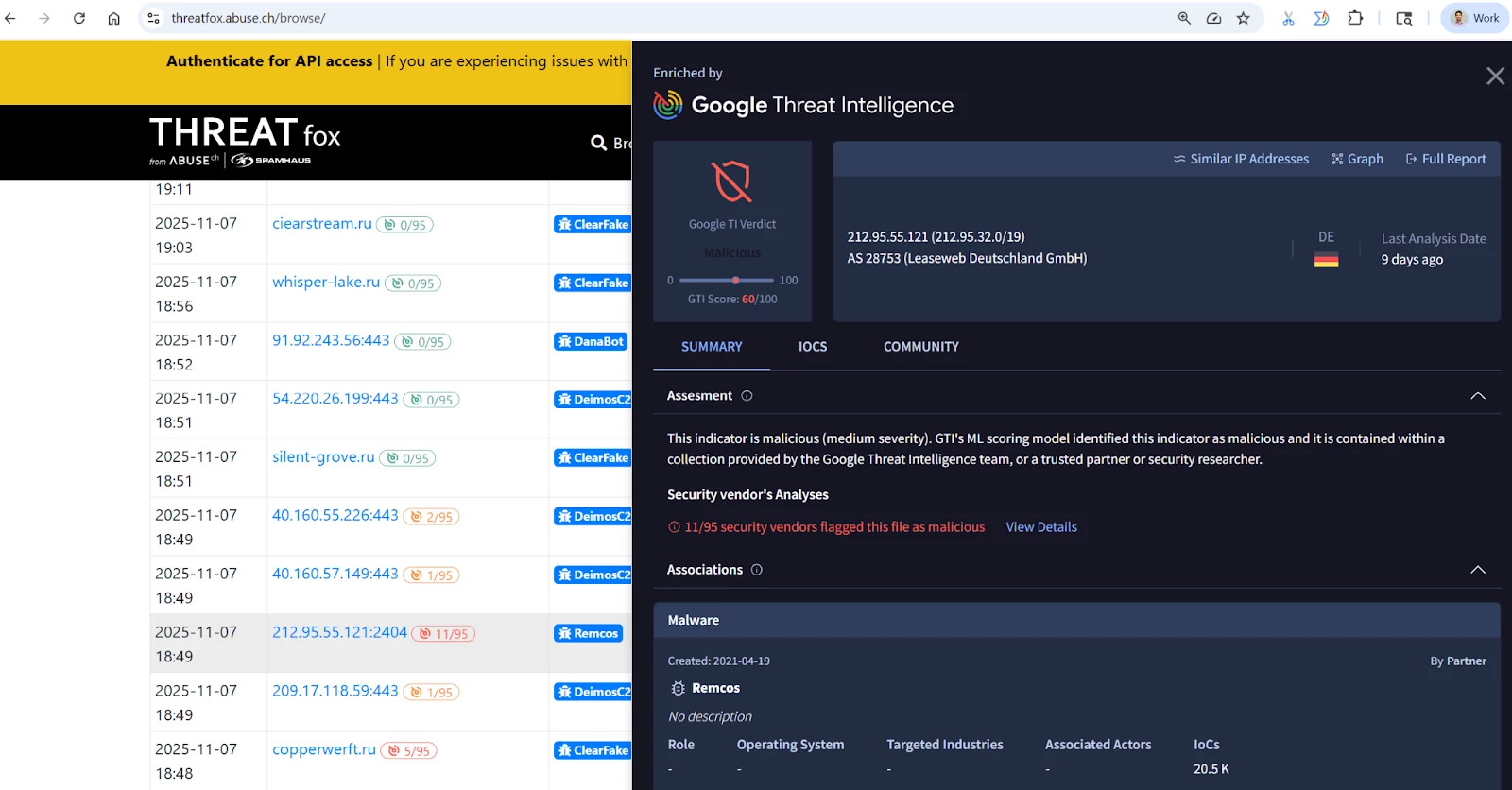
Task: Collapse the Assesment section
Action: [x=1478, y=396]
